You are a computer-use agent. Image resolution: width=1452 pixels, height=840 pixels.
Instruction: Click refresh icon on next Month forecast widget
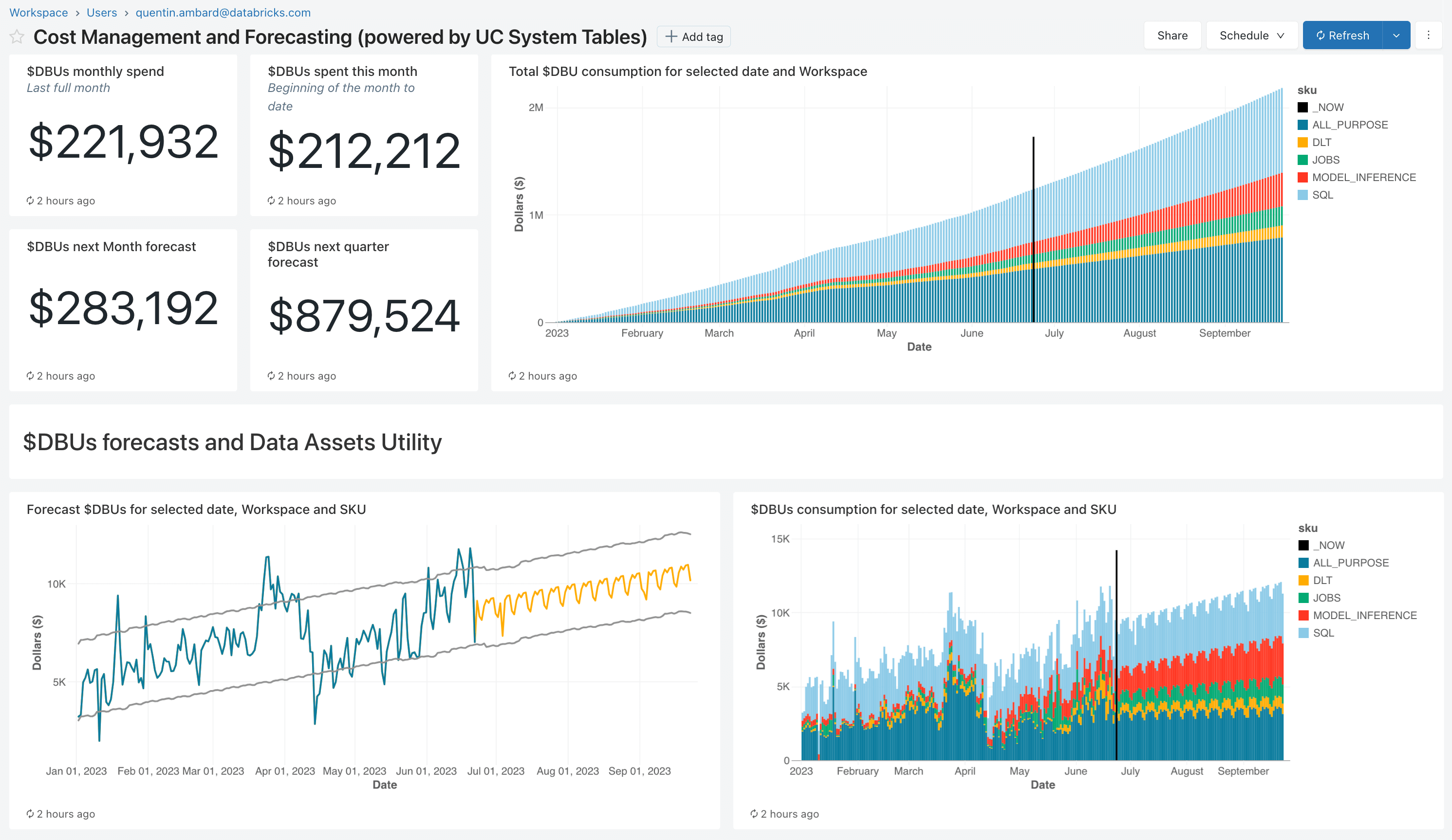coord(30,375)
